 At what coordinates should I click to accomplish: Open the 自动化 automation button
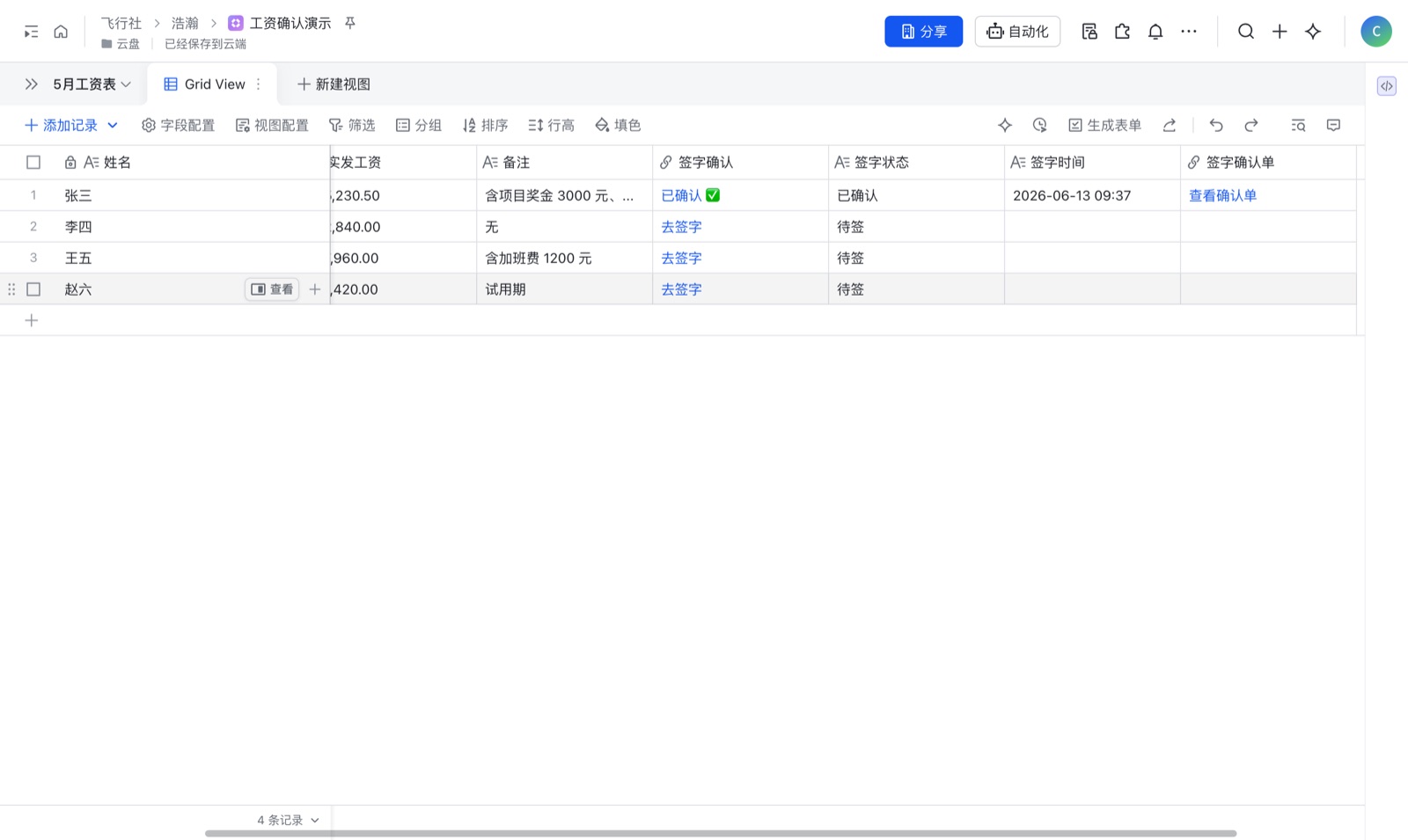(x=1017, y=32)
